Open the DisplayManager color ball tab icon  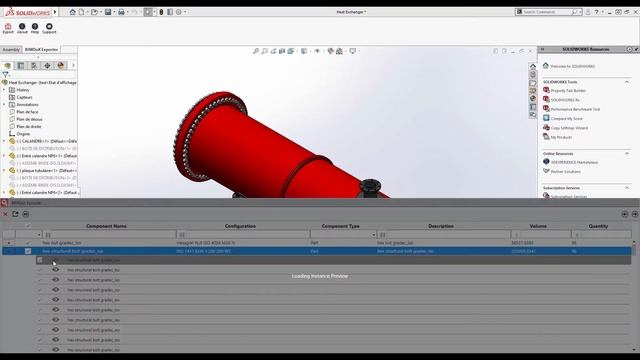[61, 65]
